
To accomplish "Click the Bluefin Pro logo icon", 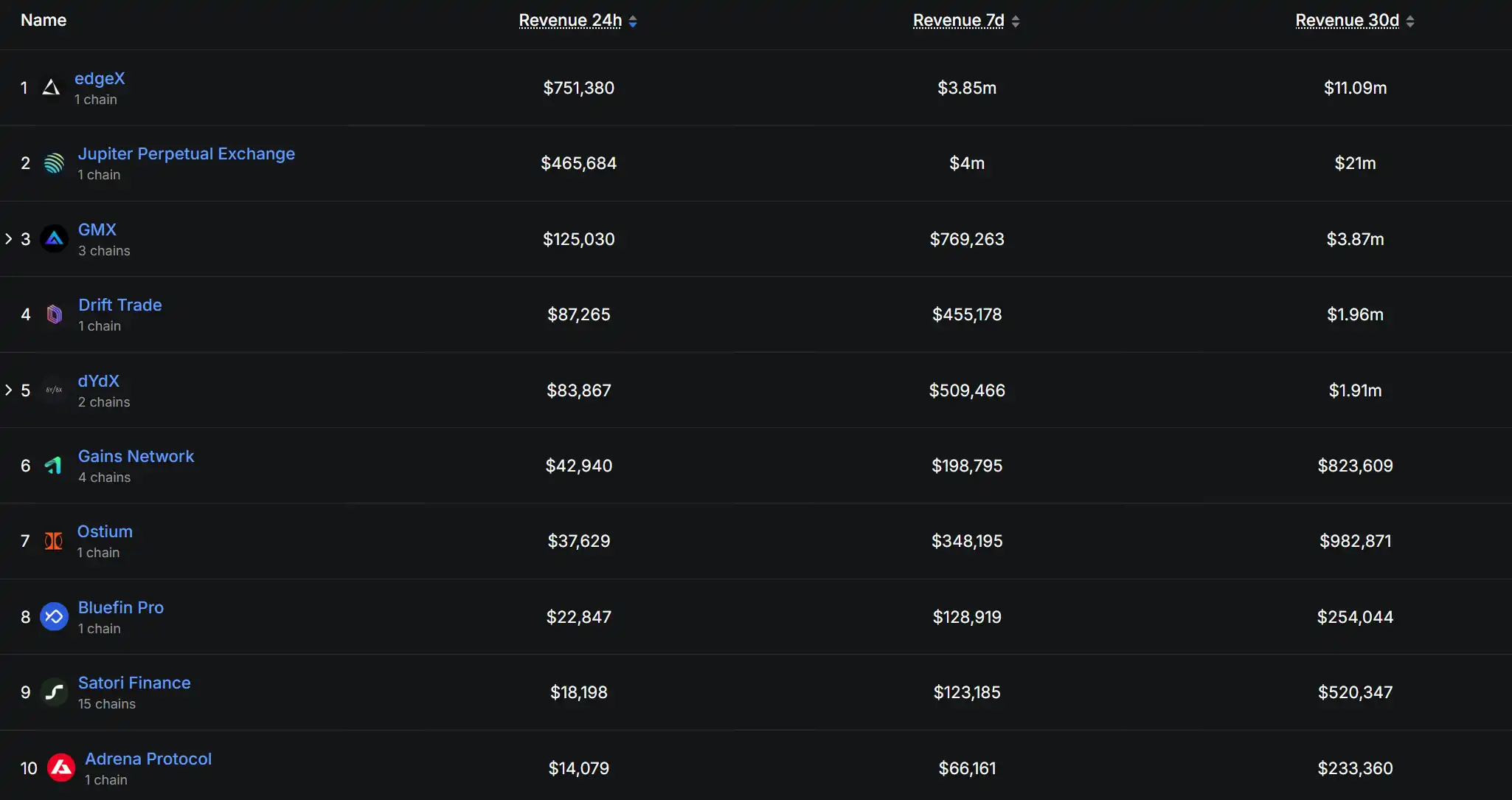I will click(x=54, y=617).
